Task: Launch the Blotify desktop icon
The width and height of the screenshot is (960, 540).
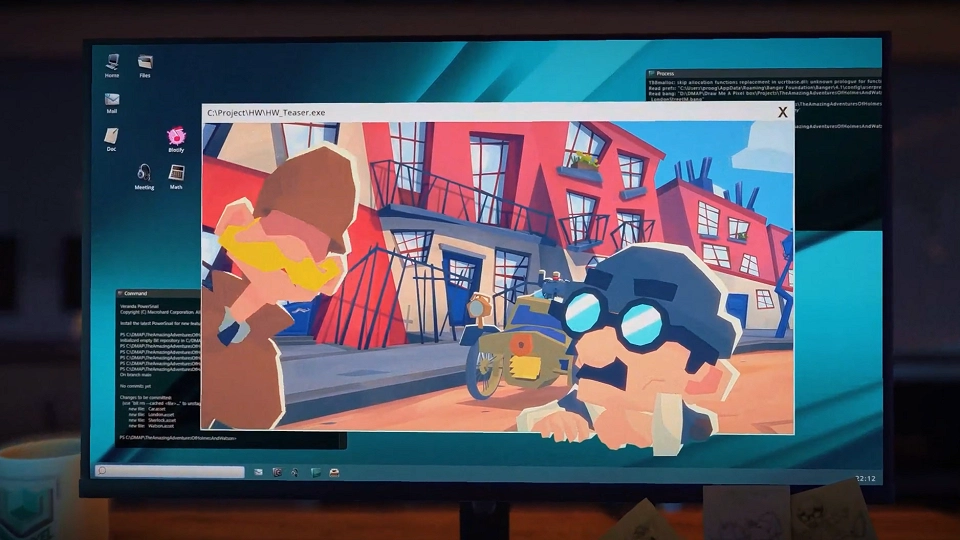Action: [176, 140]
